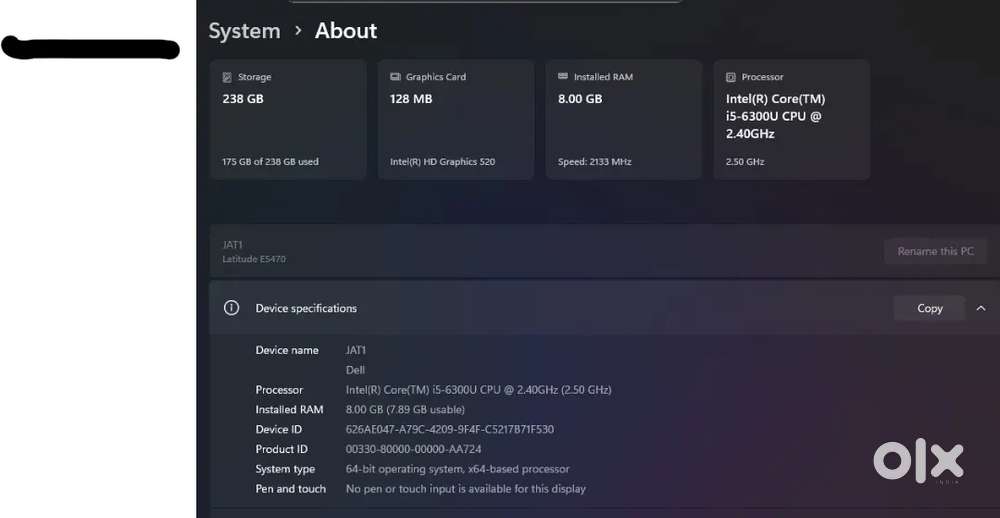
Task: Go back to System via the breadcrumb
Action: [244, 31]
